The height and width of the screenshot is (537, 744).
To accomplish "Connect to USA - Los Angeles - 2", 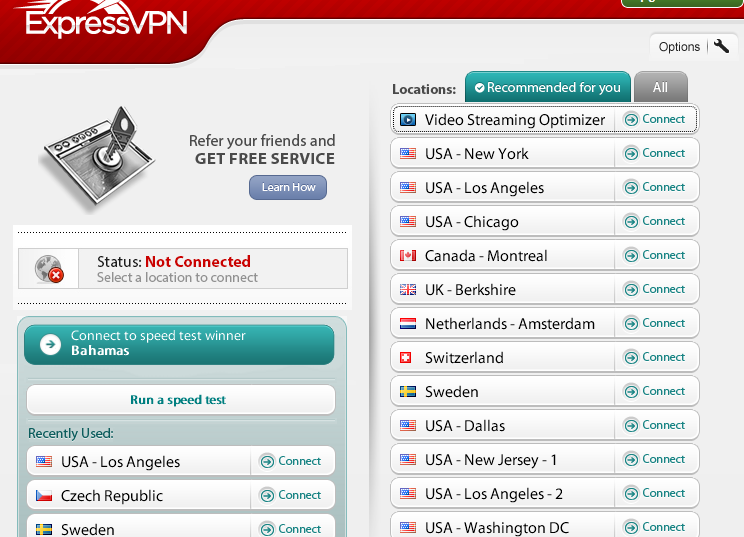I will (655, 493).
